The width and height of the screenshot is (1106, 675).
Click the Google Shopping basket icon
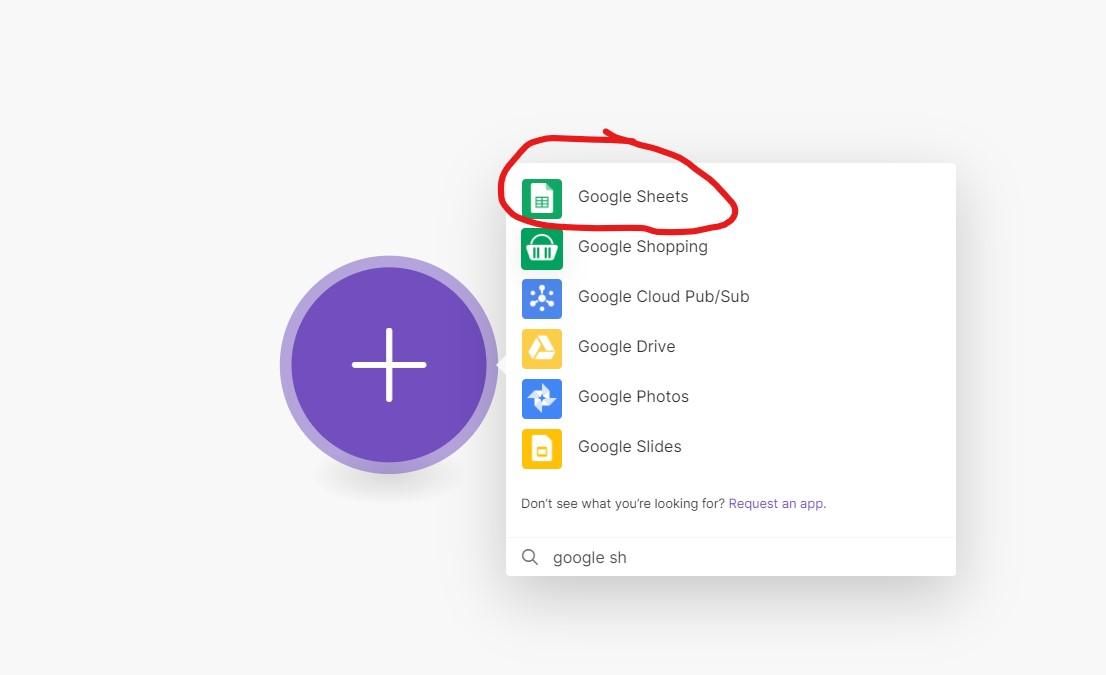pyautogui.click(x=542, y=249)
